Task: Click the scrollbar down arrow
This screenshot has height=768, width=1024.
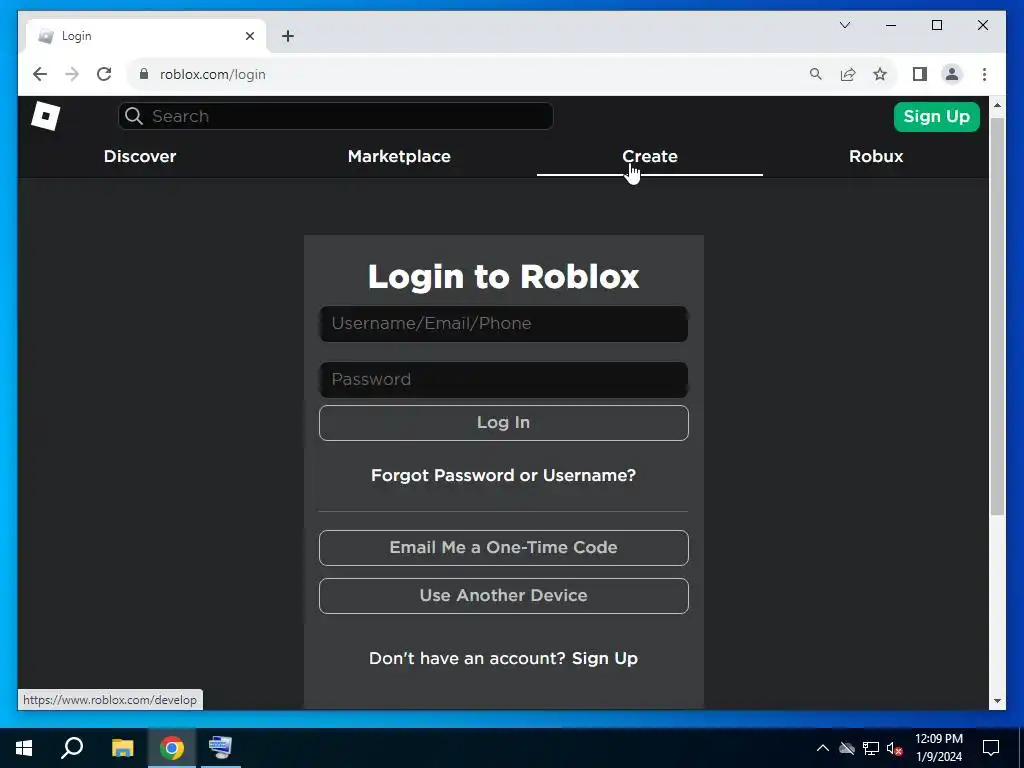Action: pos(997,701)
